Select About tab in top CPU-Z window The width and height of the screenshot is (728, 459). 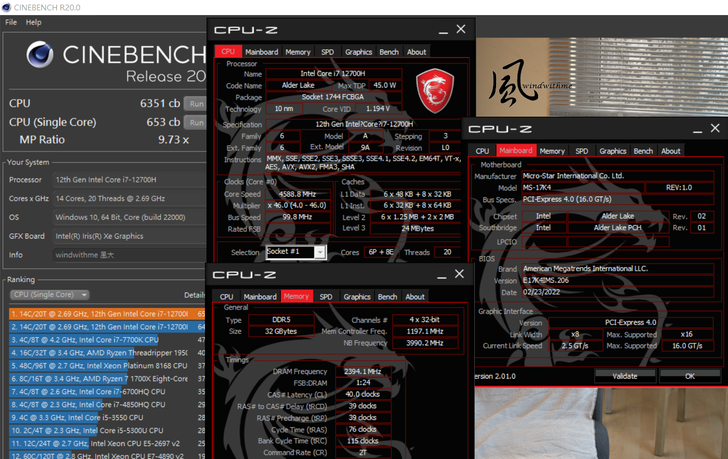click(x=416, y=52)
